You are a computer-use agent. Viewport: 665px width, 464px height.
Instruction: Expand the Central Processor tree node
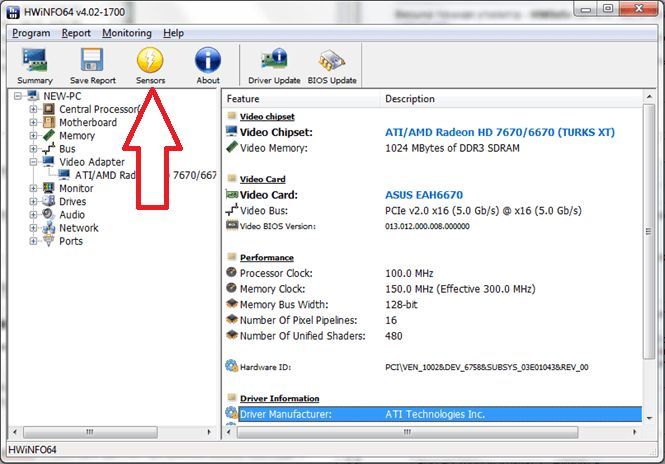33,109
